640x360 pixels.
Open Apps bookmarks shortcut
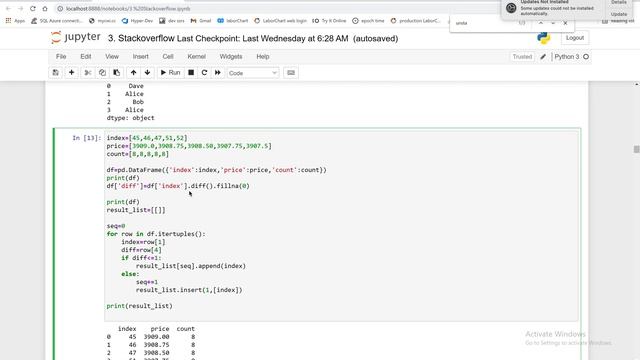pyautogui.click(x=15, y=21)
